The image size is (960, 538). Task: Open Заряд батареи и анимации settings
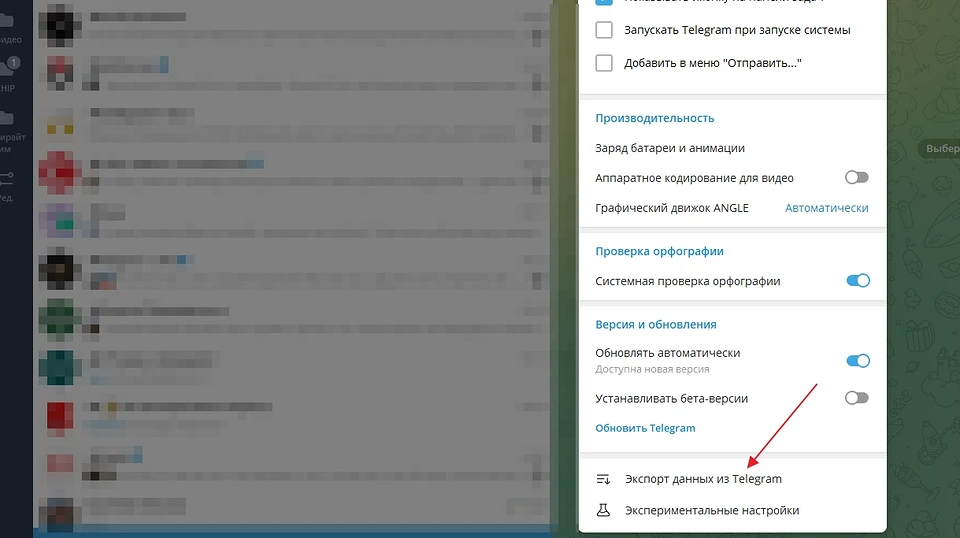pyautogui.click(x=669, y=148)
